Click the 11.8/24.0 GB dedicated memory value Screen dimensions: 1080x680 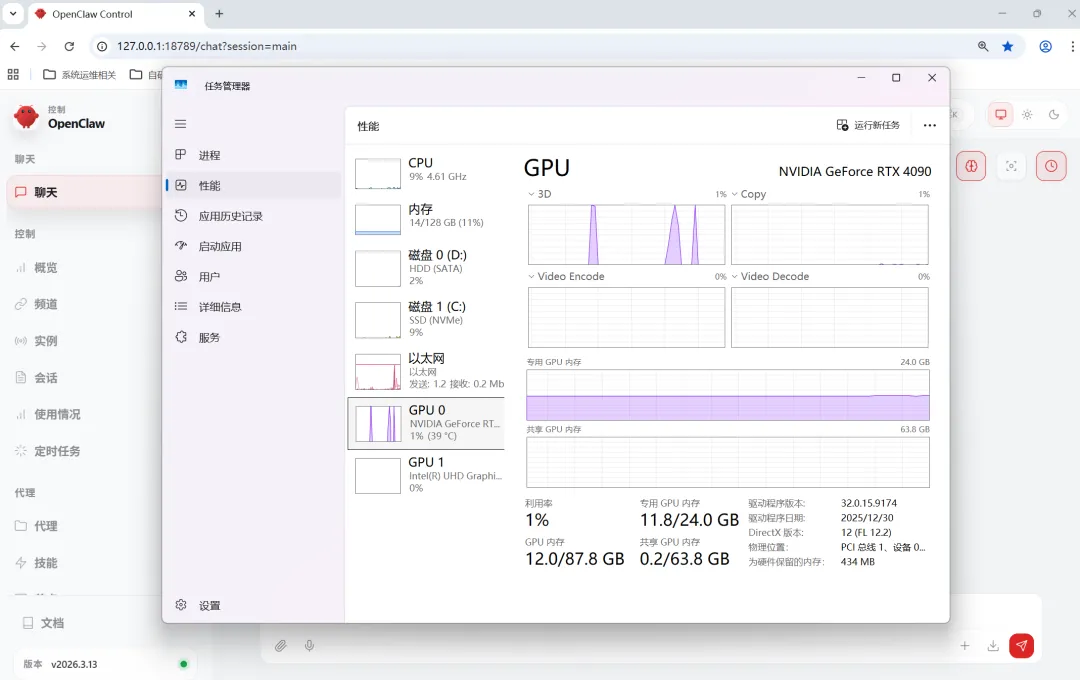pyautogui.click(x=689, y=520)
